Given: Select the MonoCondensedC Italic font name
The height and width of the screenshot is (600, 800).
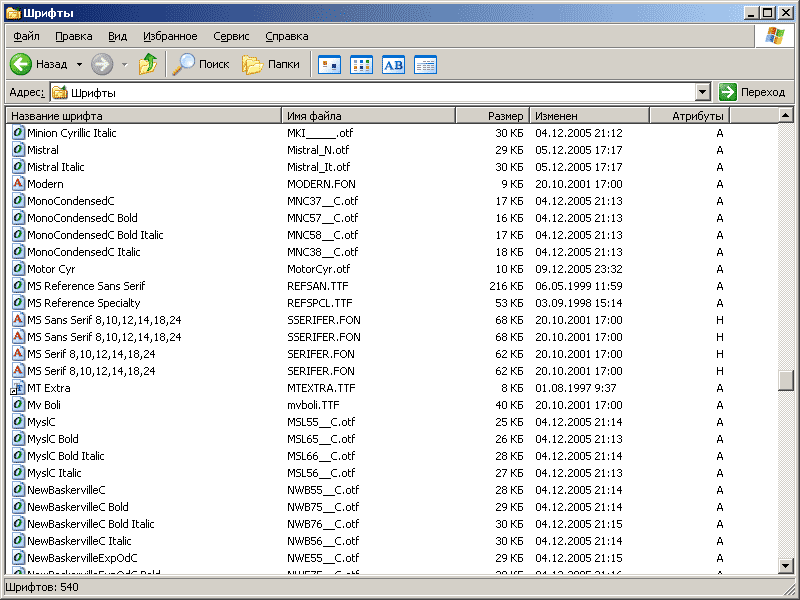Looking at the screenshot, I should [x=84, y=252].
